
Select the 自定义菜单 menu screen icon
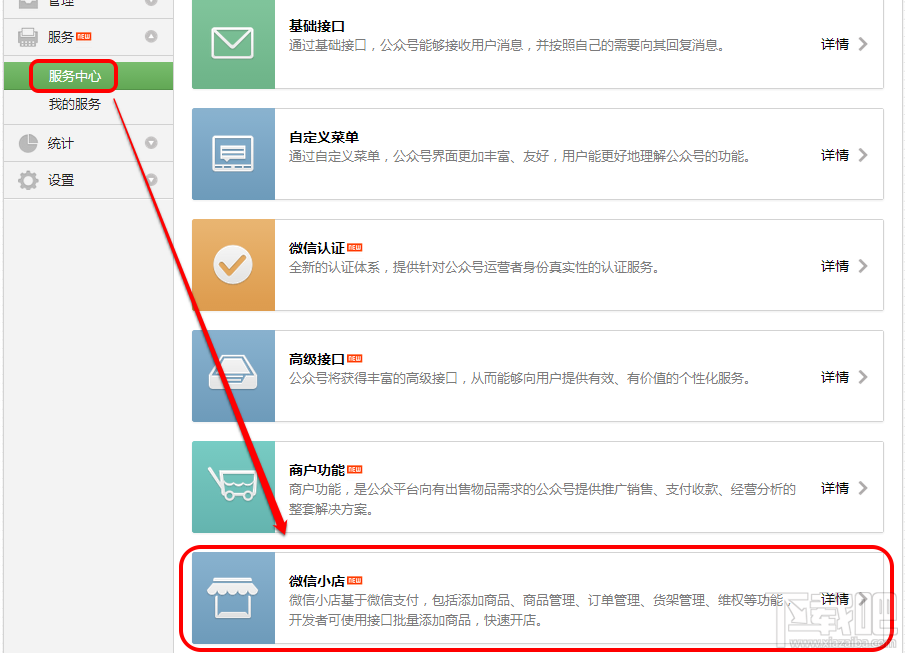pos(232,155)
